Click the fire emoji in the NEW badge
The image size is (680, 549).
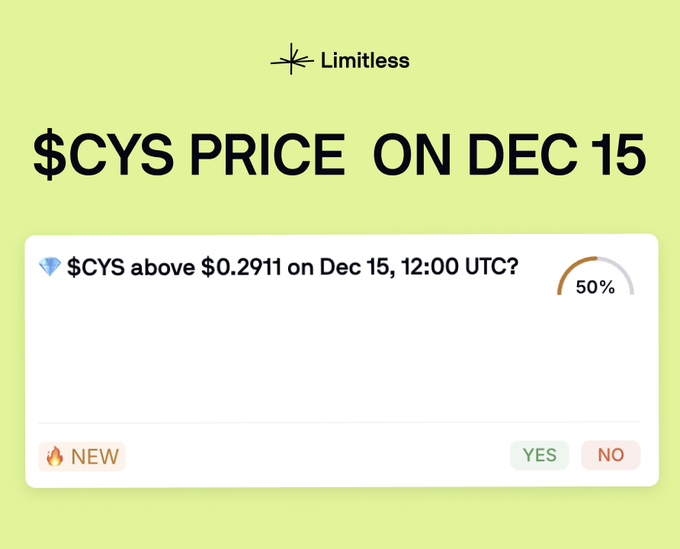(55, 456)
